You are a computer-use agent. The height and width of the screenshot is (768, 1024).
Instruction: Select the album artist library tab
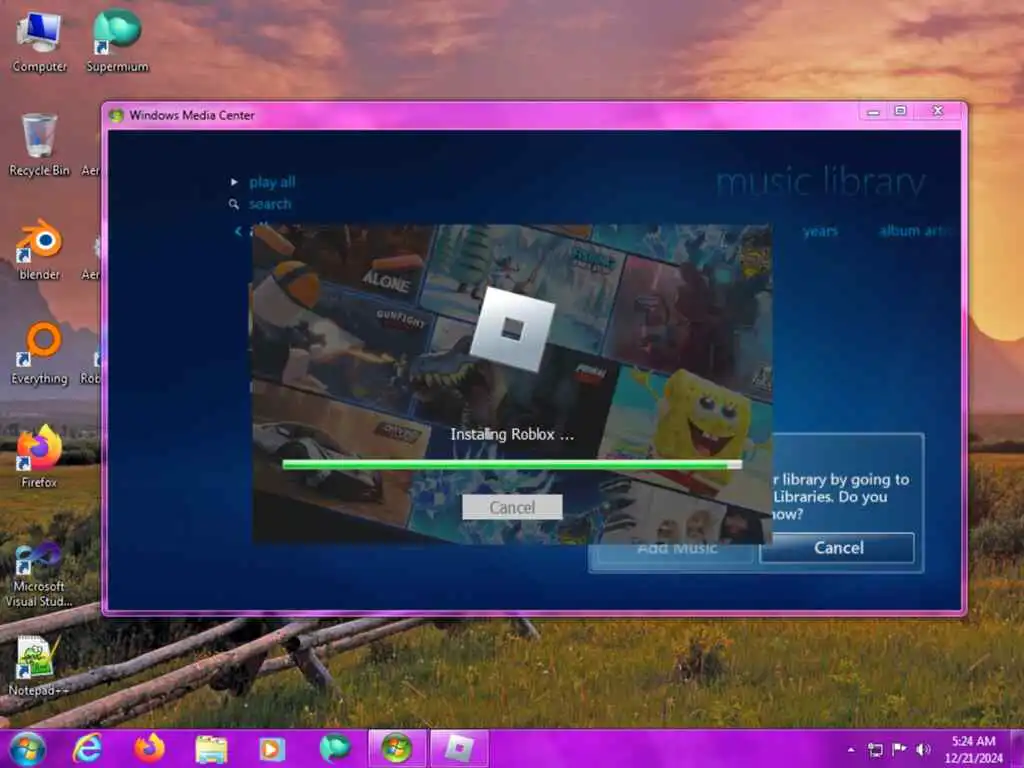pos(916,231)
